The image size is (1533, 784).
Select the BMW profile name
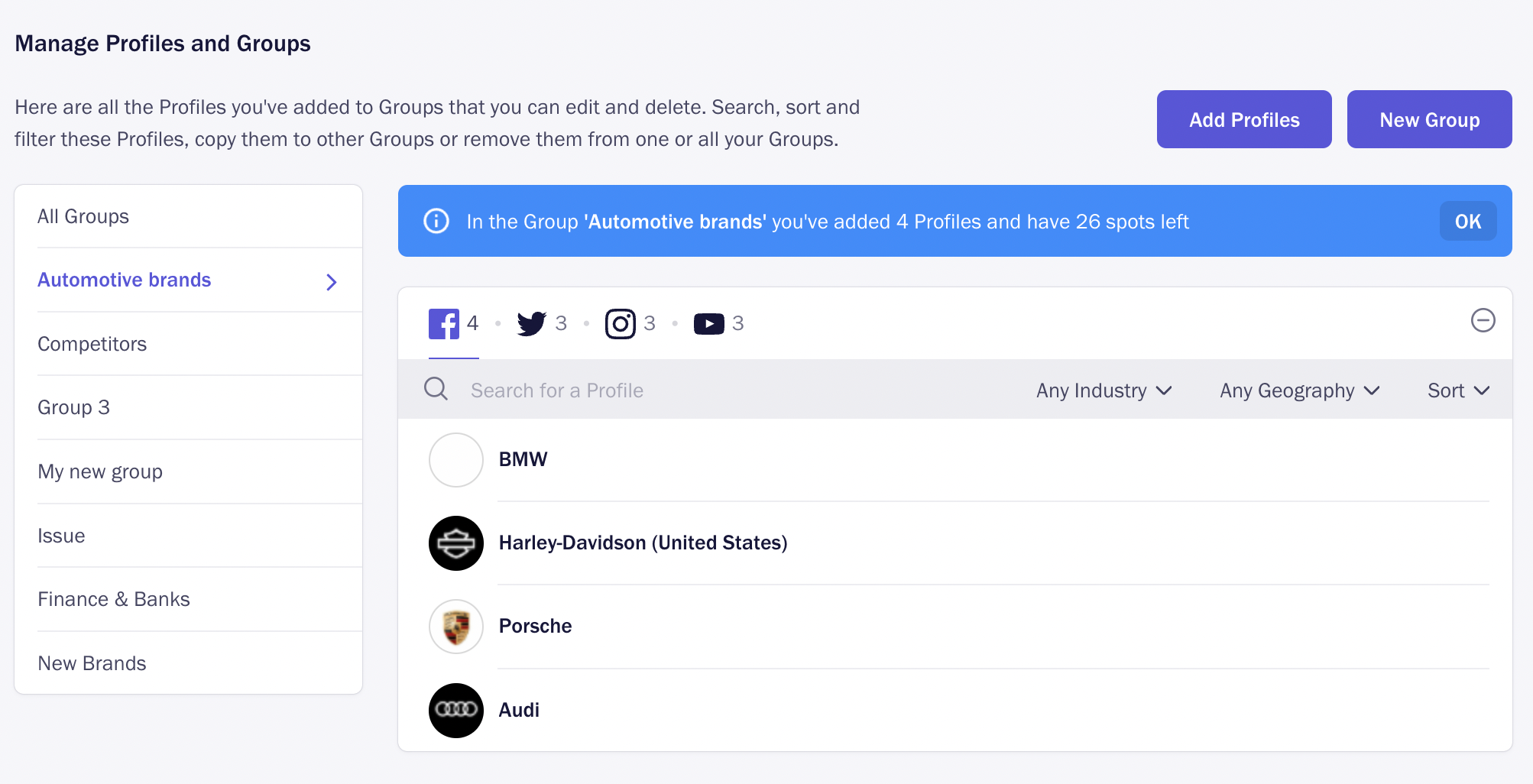[523, 459]
